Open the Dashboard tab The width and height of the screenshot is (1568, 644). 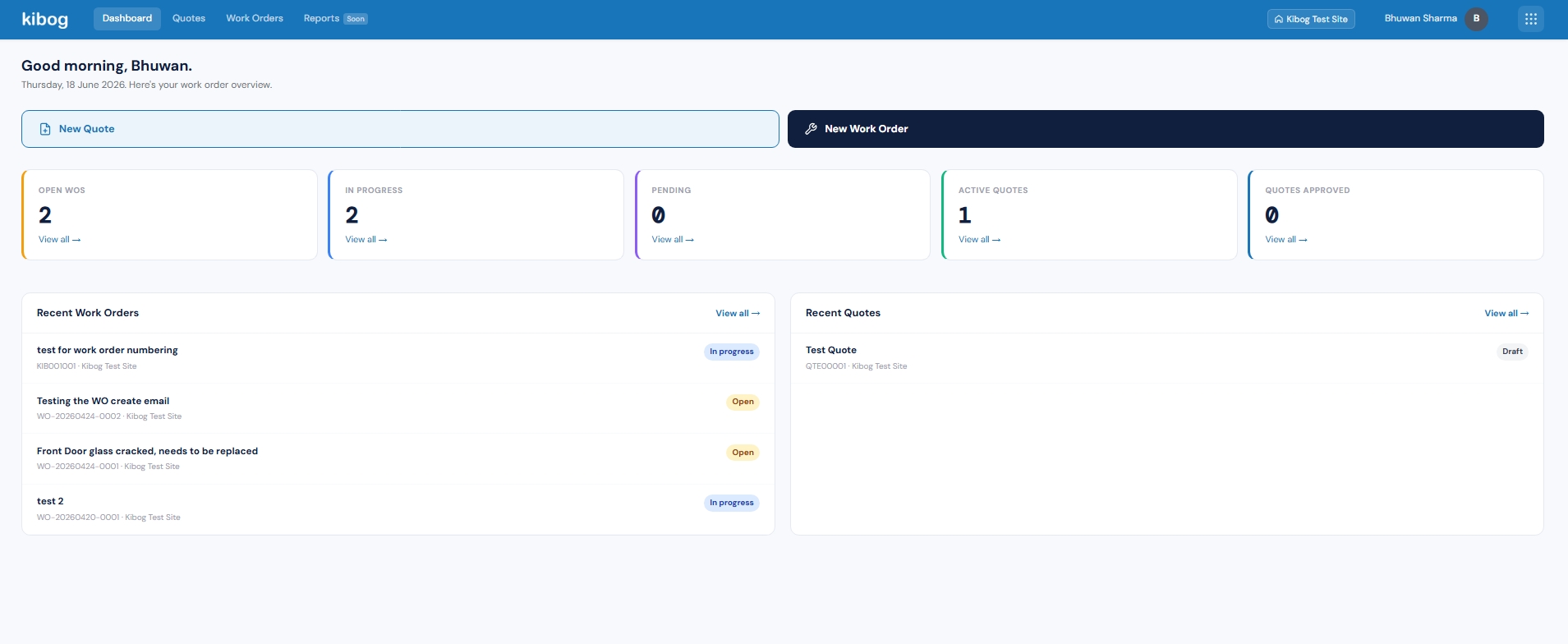click(126, 19)
